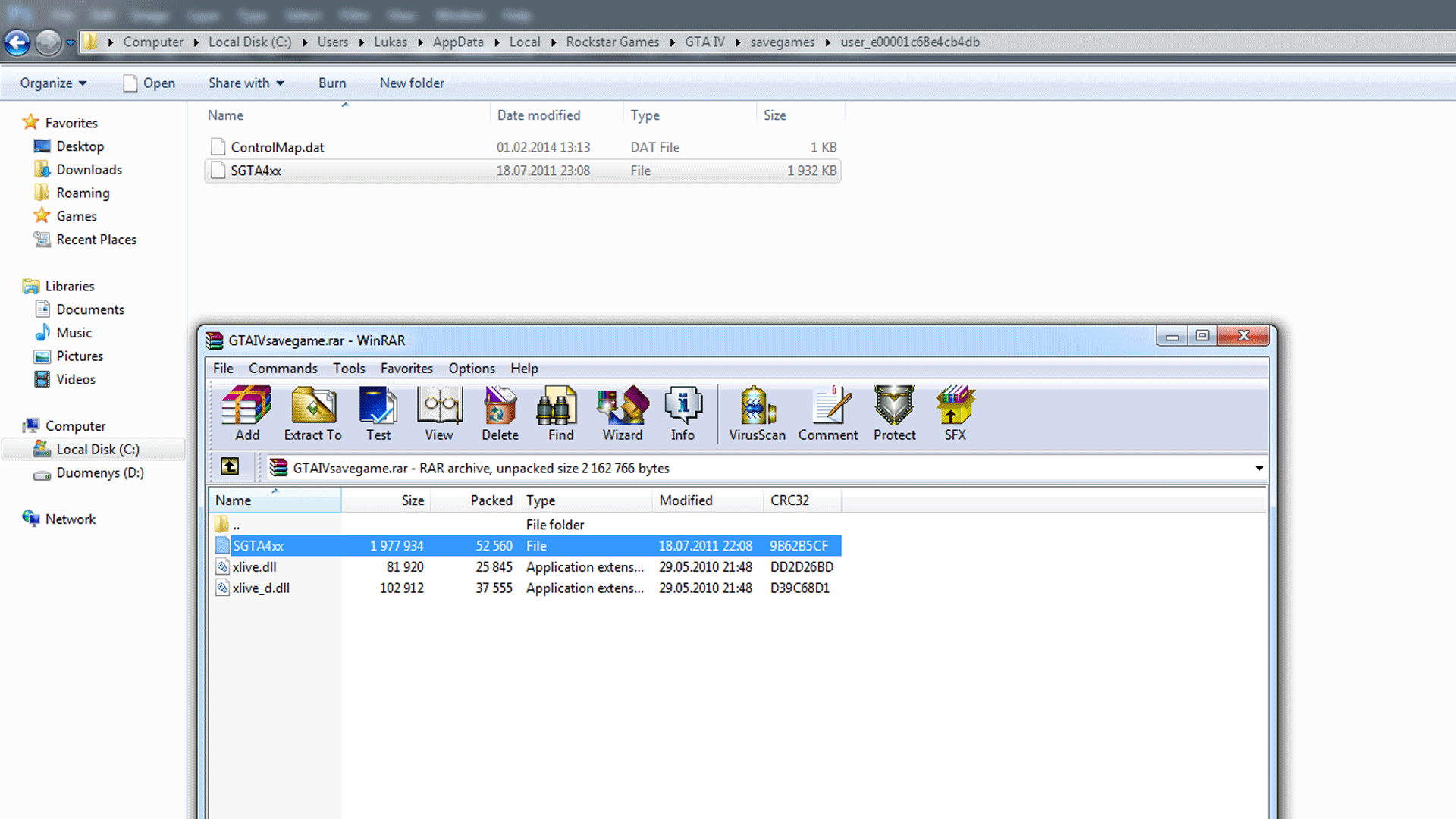
Task: Expand the breadcrumb arrow after Rockstar Games
Action: (x=672, y=42)
